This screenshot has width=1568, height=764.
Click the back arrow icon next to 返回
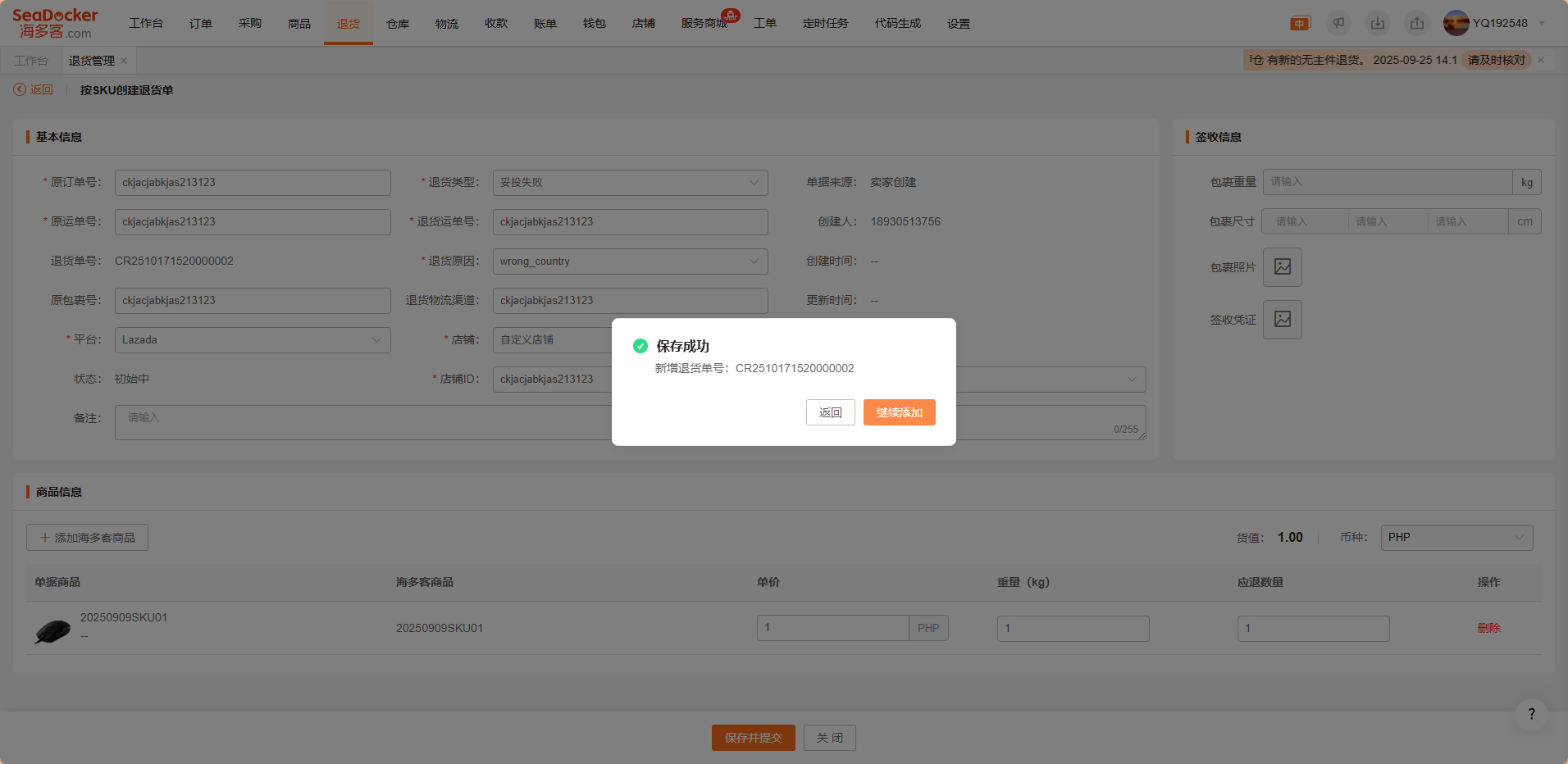pos(20,90)
